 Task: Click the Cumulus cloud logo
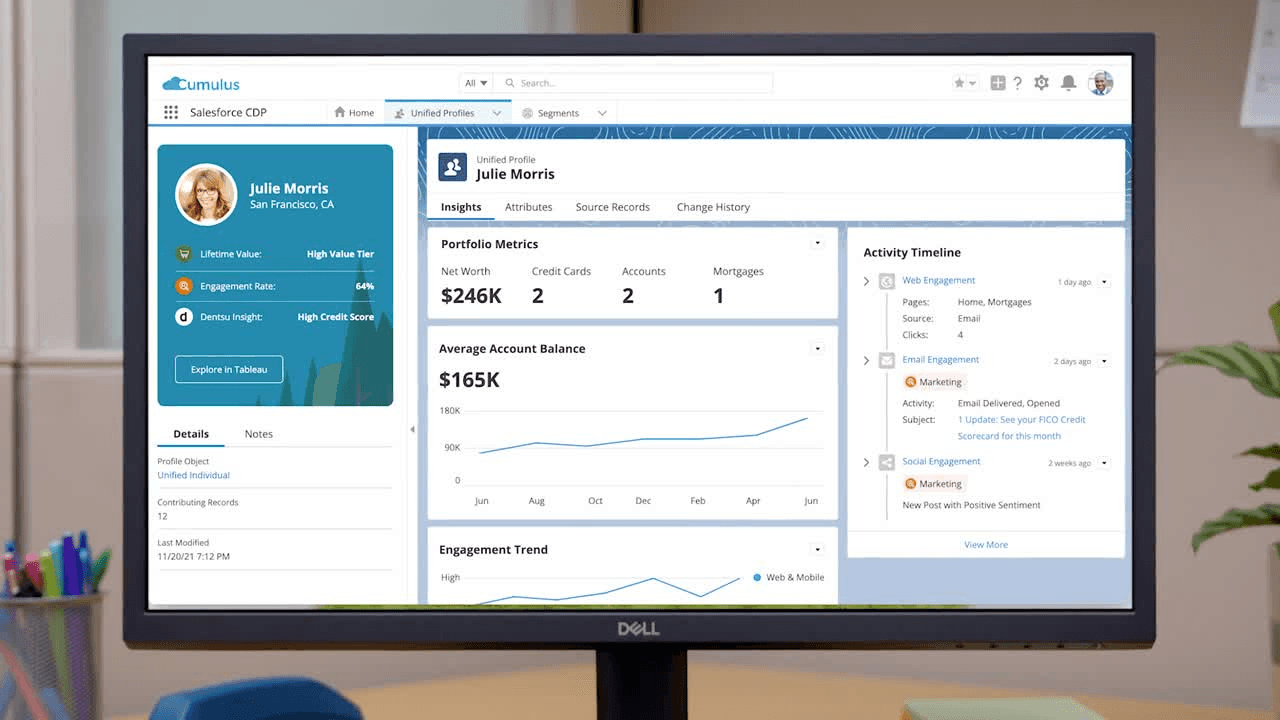point(201,84)
